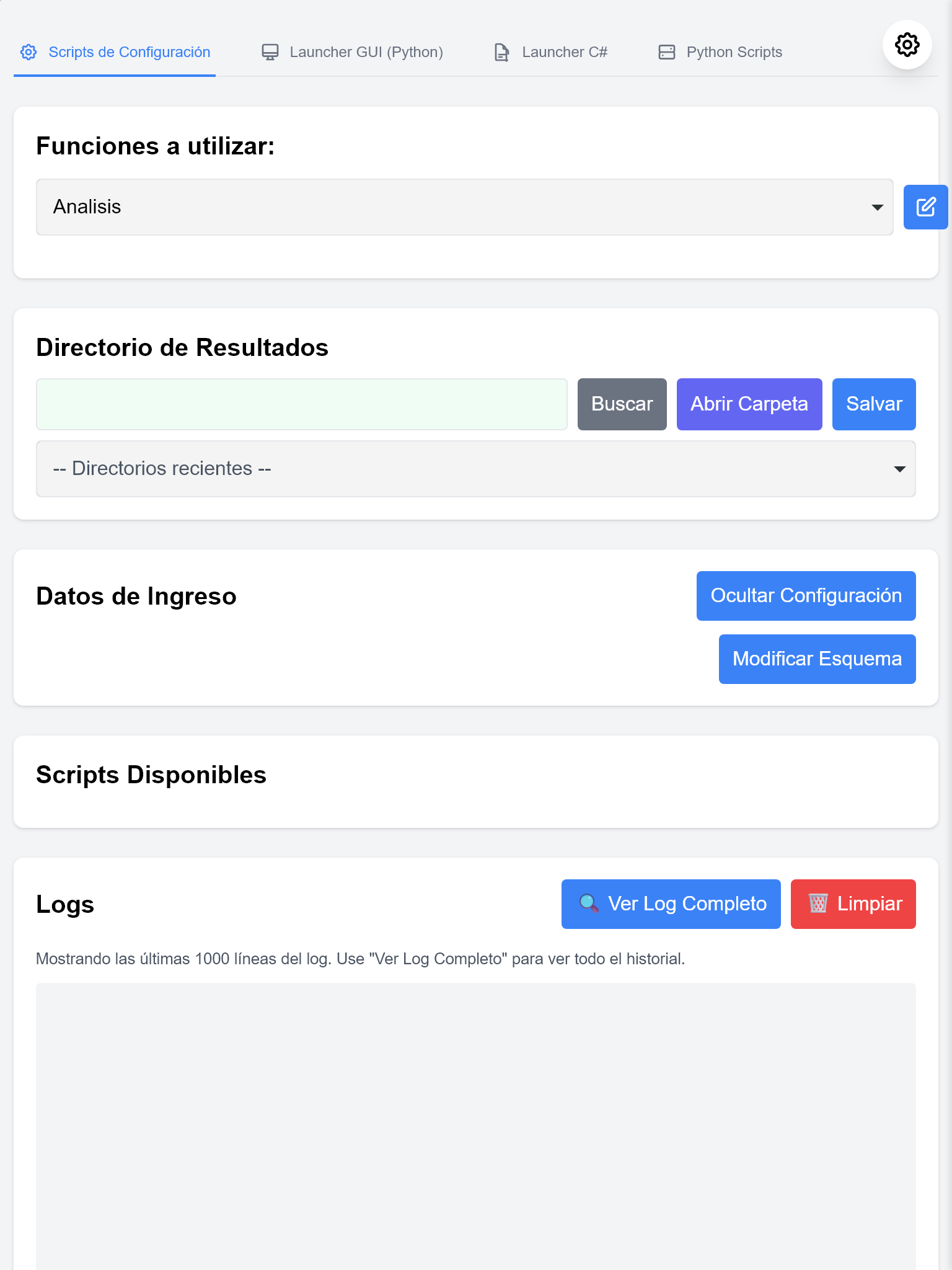Viewport: 952px width, 1270px height.
Task: Click the server icon beside Python Scripts
Action: tap(667, 52)
